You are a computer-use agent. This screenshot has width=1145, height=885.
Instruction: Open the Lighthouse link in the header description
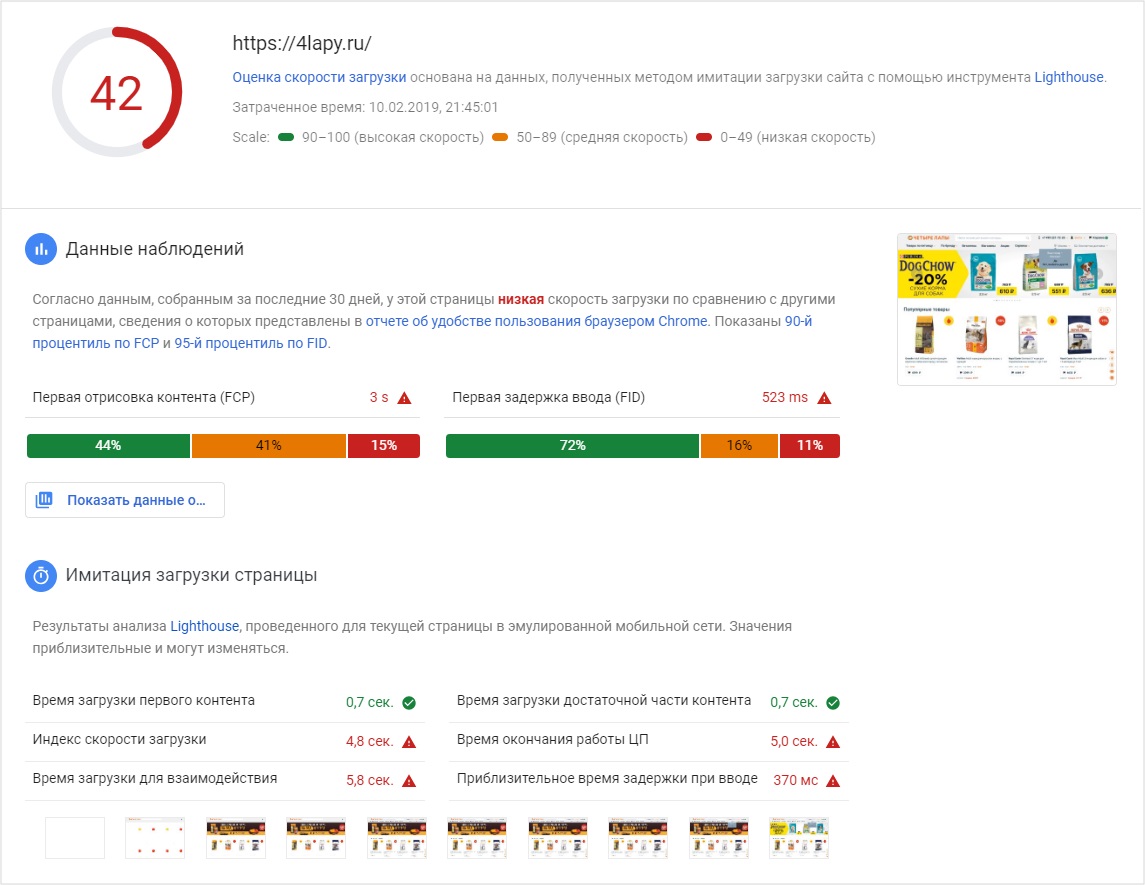coord(1070,77)
